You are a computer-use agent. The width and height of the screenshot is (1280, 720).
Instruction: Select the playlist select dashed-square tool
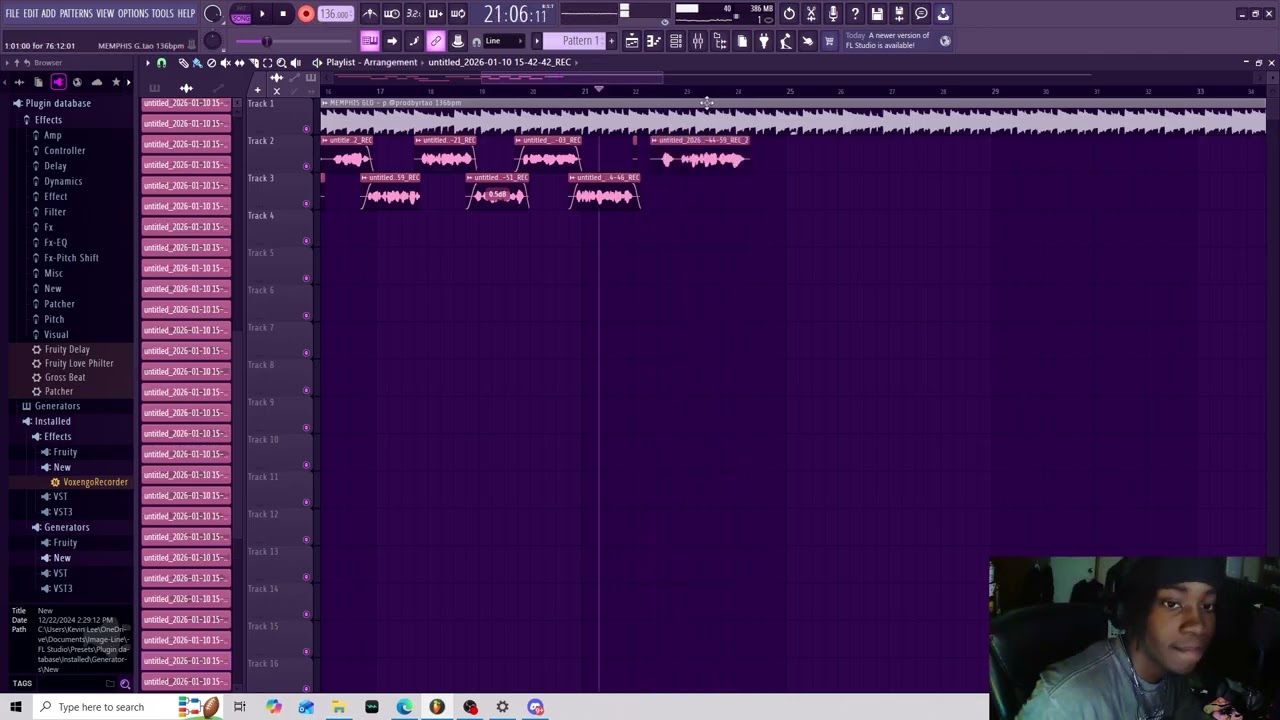tap(267, 63)
